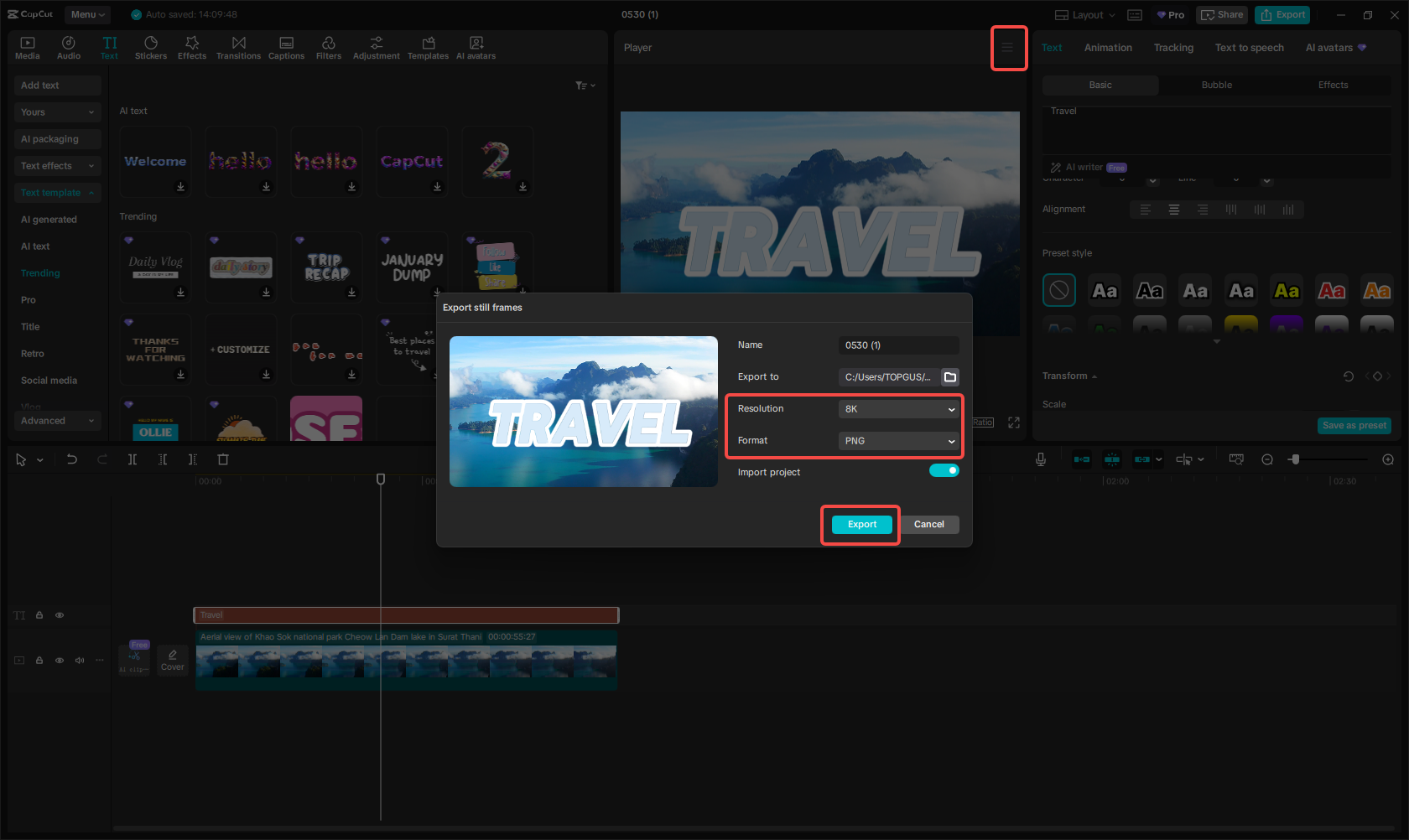The width and height of the screenshot is (1409, 840).
Task: Select the Transitions tool
Action: [x=239, y=47]
